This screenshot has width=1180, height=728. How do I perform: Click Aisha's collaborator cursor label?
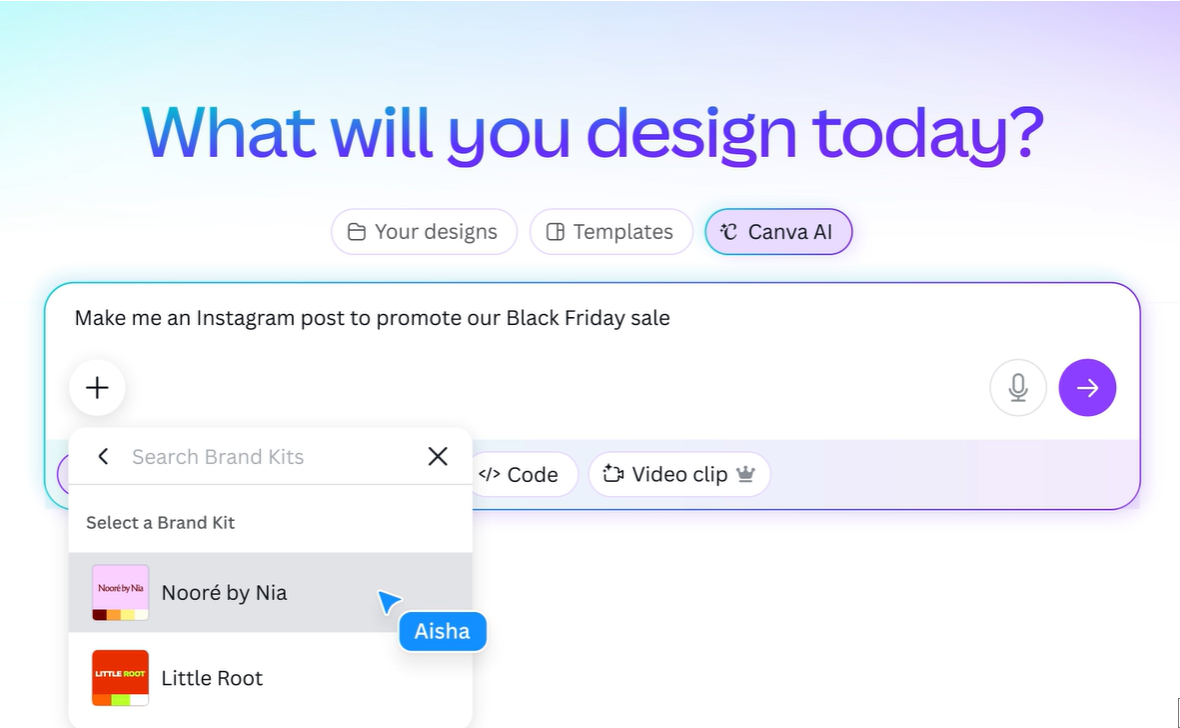tap(442, 631)
